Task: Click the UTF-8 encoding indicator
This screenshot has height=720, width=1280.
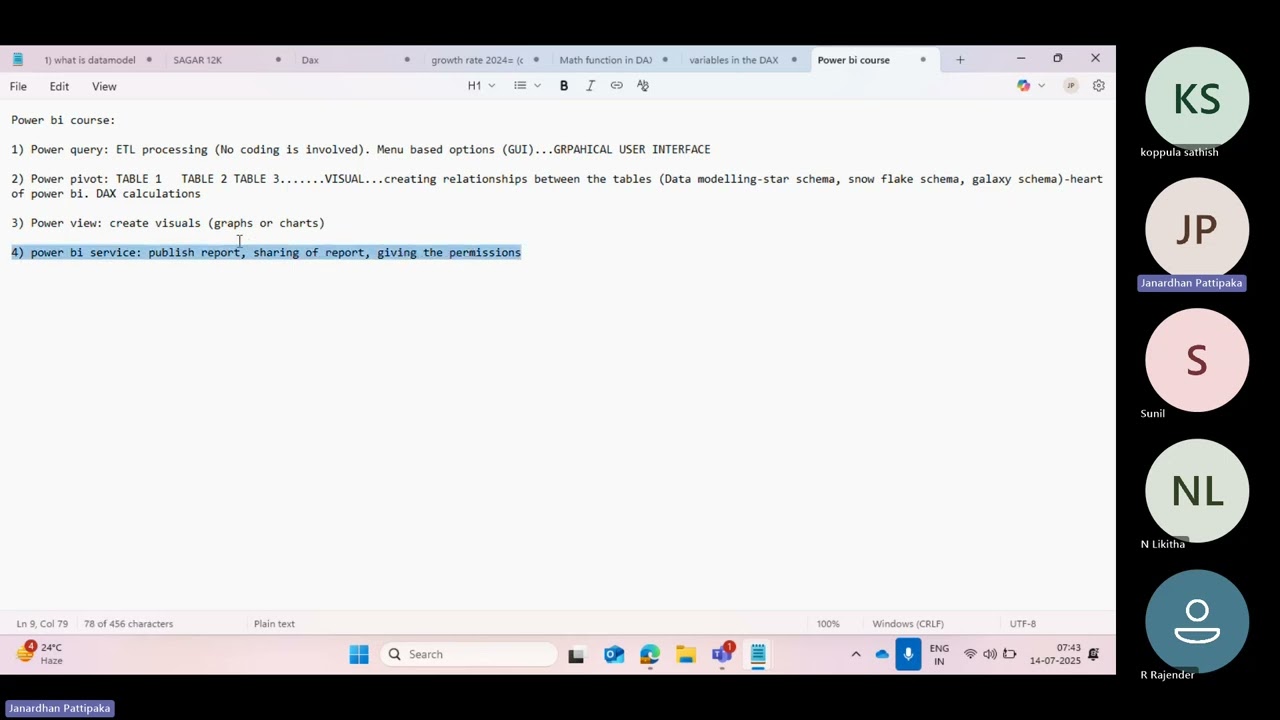Action: pos(1023,624)
